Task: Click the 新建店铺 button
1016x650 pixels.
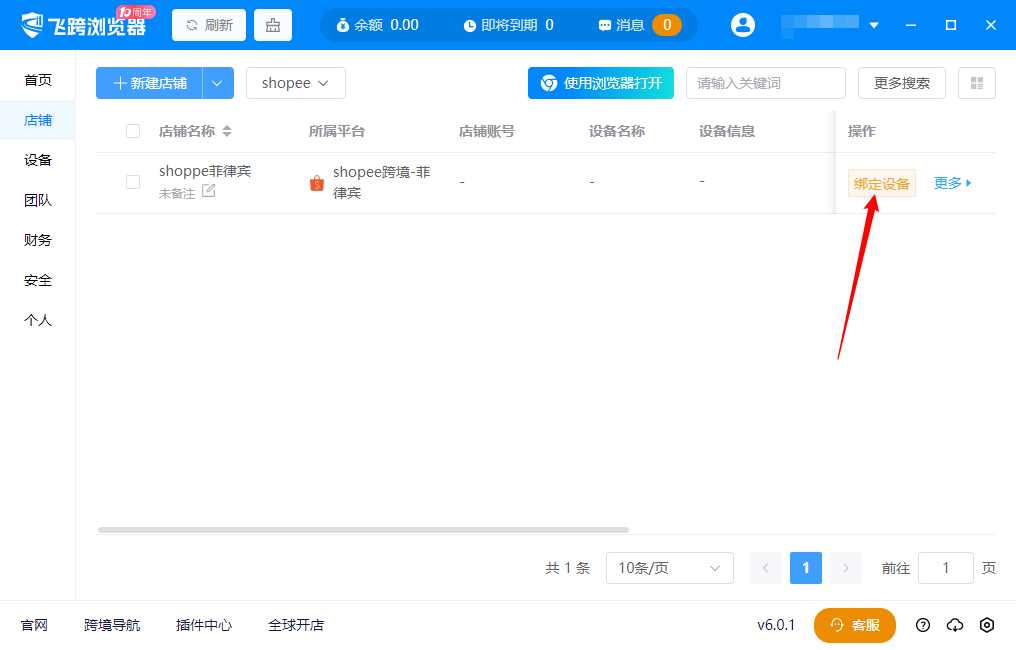Action: pos(150,83)
